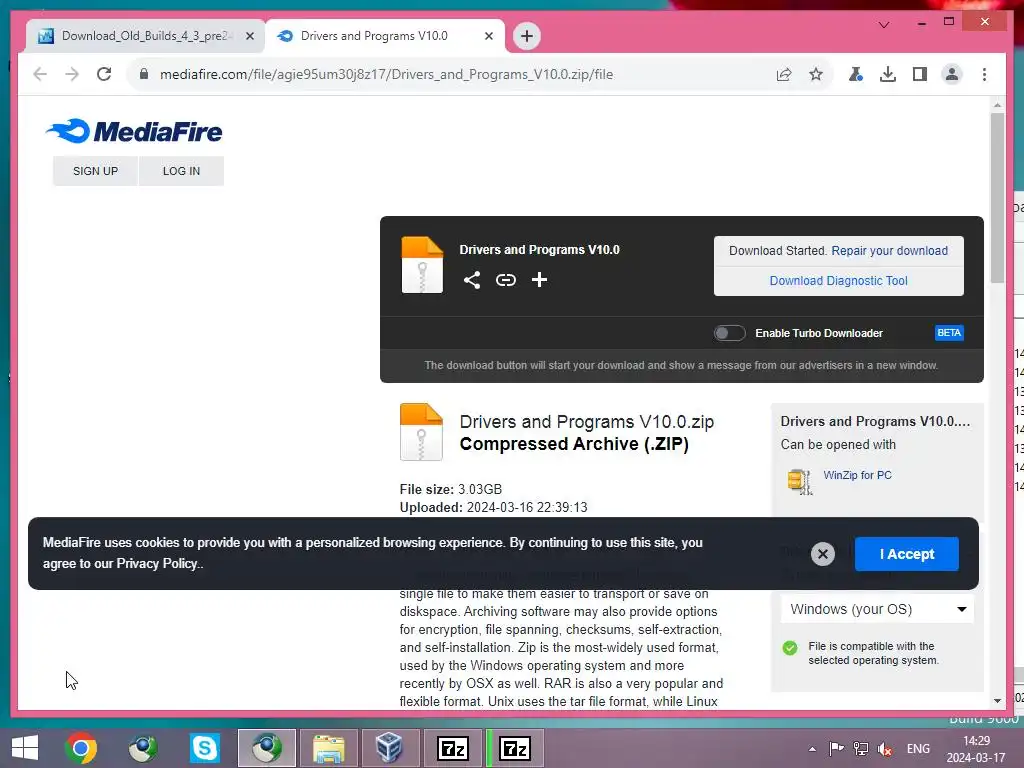Image resolution: width=1024 pixels, height=768 pixels.
Task: Click the green compatibility checkmark icon
Action: click(x=790, y=648)
